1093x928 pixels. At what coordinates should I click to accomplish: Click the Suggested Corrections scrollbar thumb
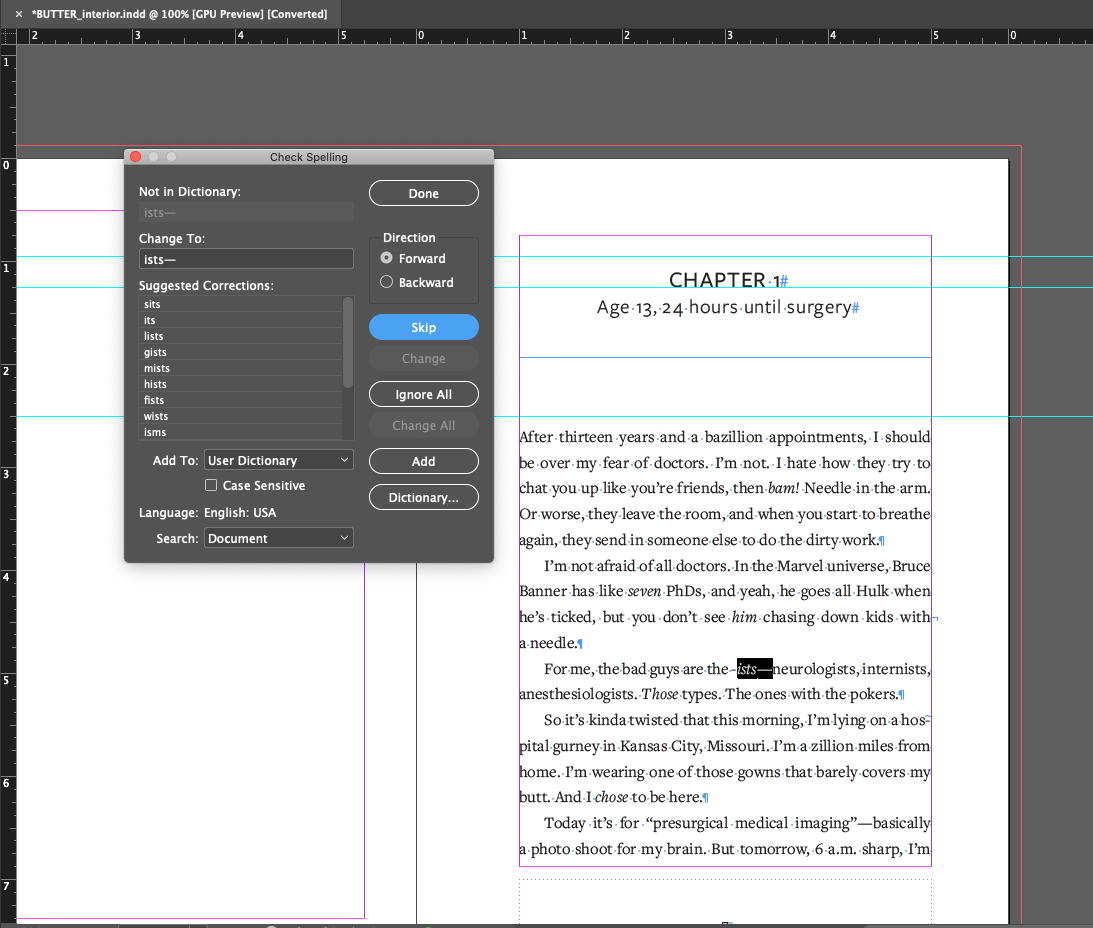348,340
